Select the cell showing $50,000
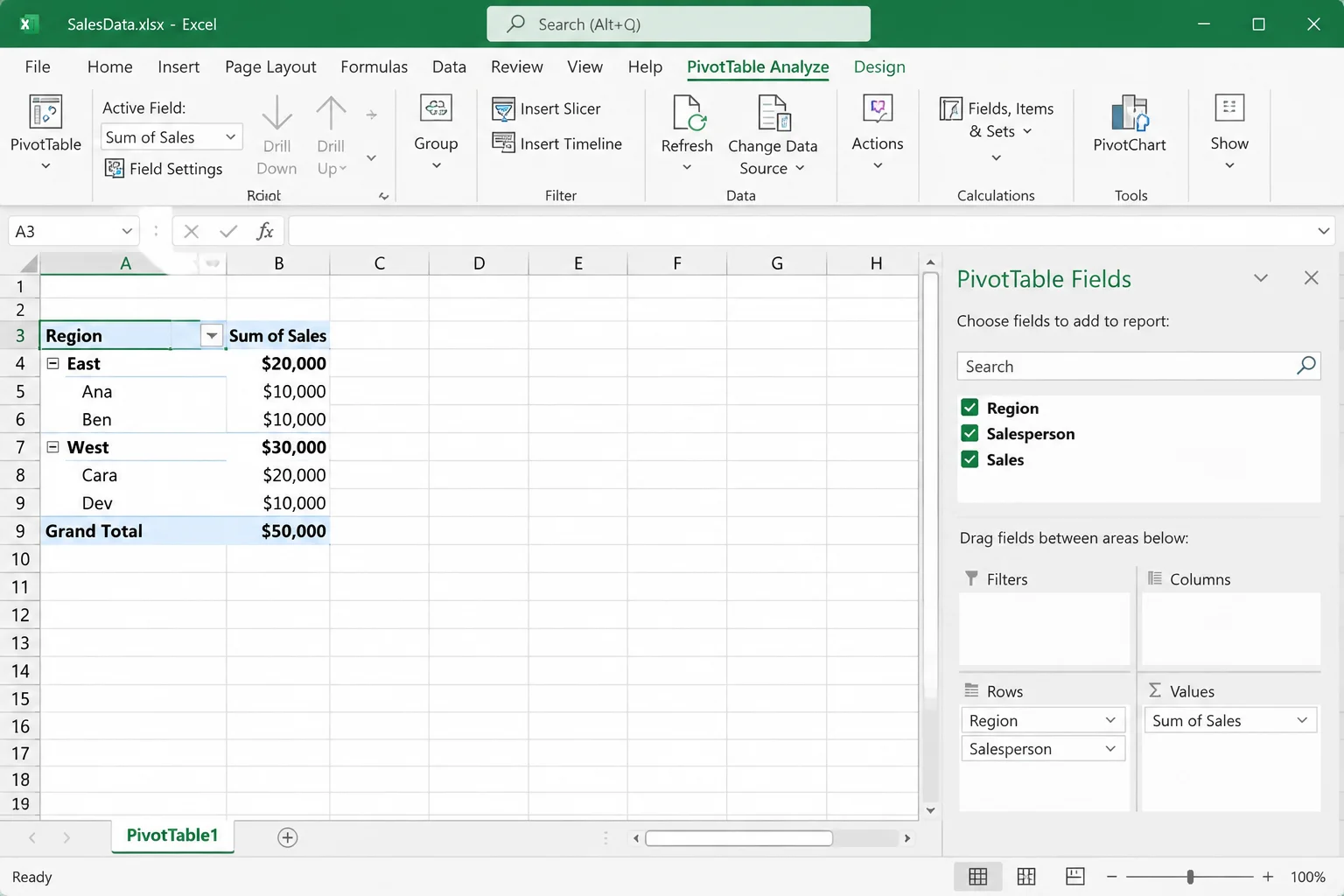This screenshot has height=896, width=1344. tap(277, 531)
